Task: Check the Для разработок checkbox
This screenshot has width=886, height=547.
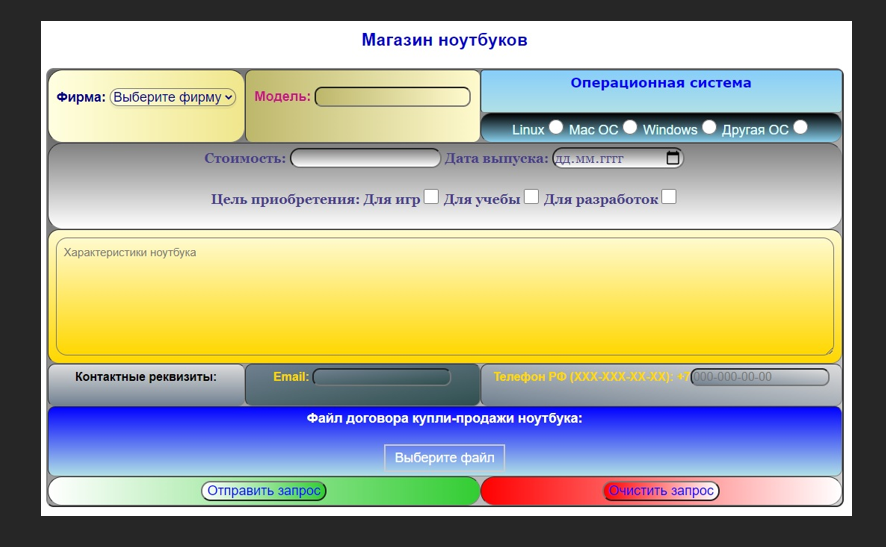Action: (x=669, y=197)
